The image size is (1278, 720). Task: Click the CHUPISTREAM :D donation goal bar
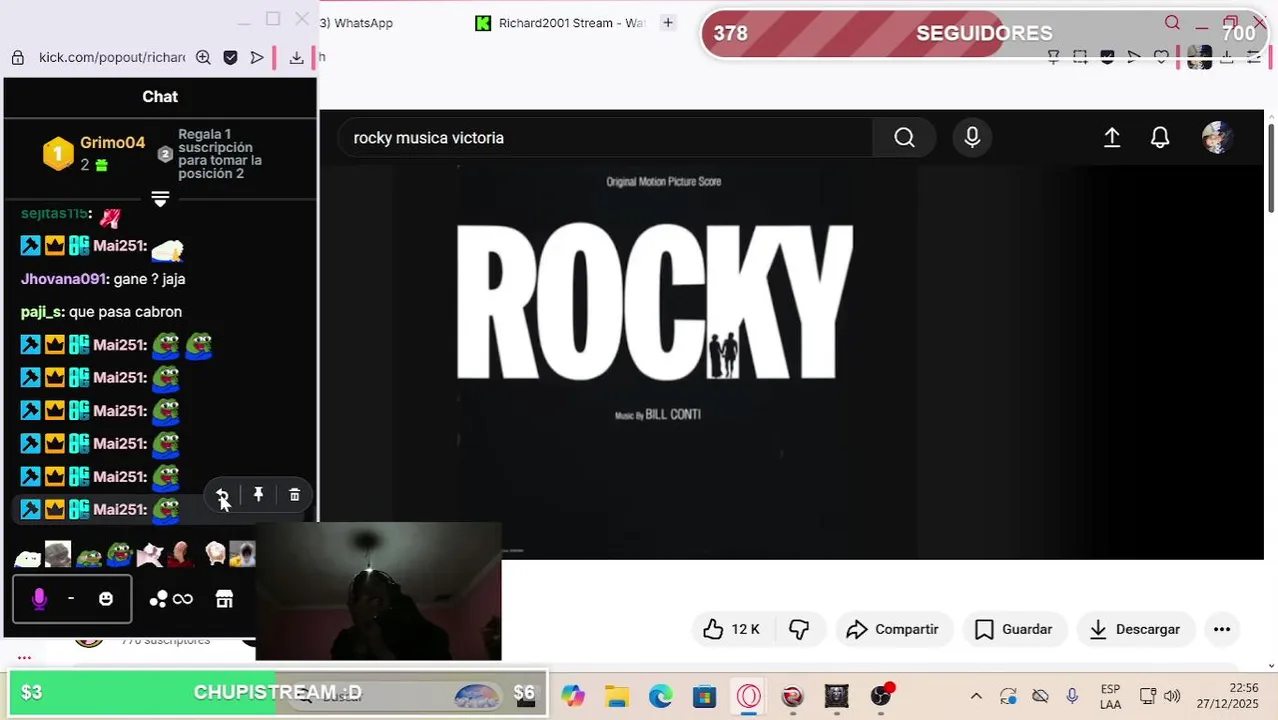(x=278, y=692)
